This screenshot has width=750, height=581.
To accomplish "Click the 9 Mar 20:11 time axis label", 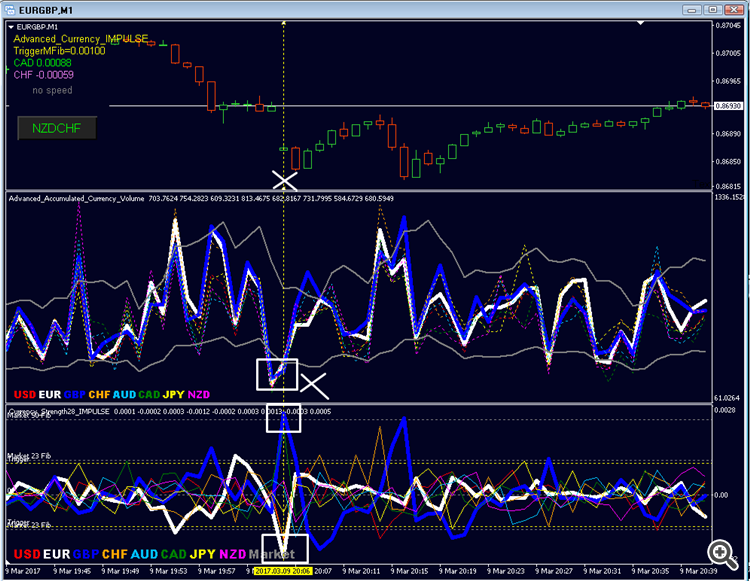I will click(361, 571).
